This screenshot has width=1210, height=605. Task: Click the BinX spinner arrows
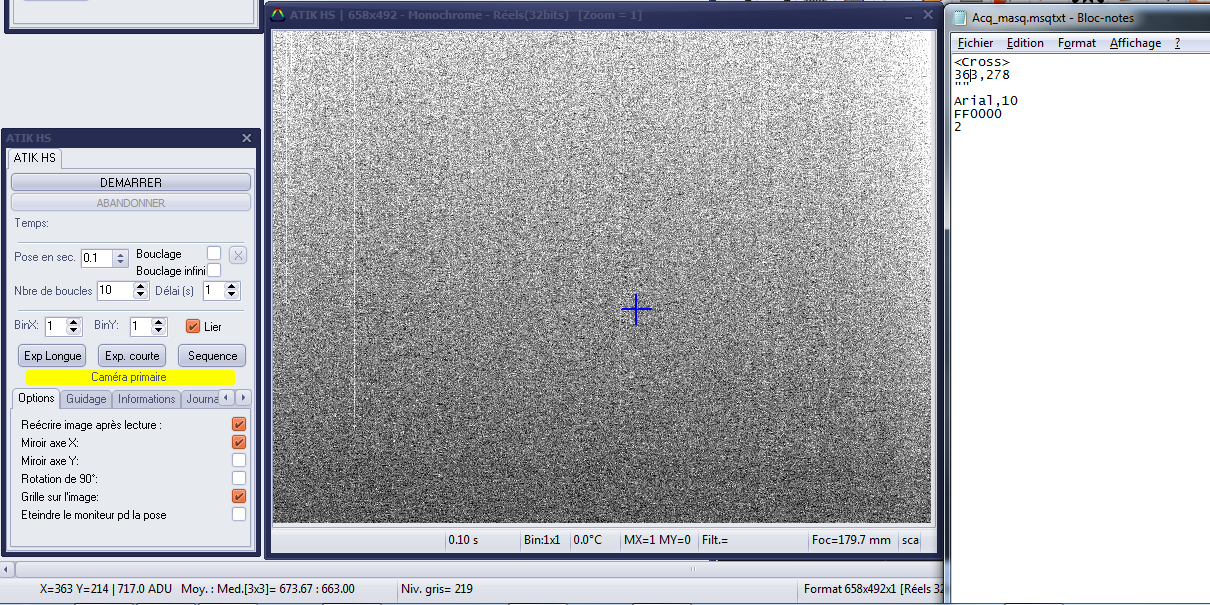[73, 326]
